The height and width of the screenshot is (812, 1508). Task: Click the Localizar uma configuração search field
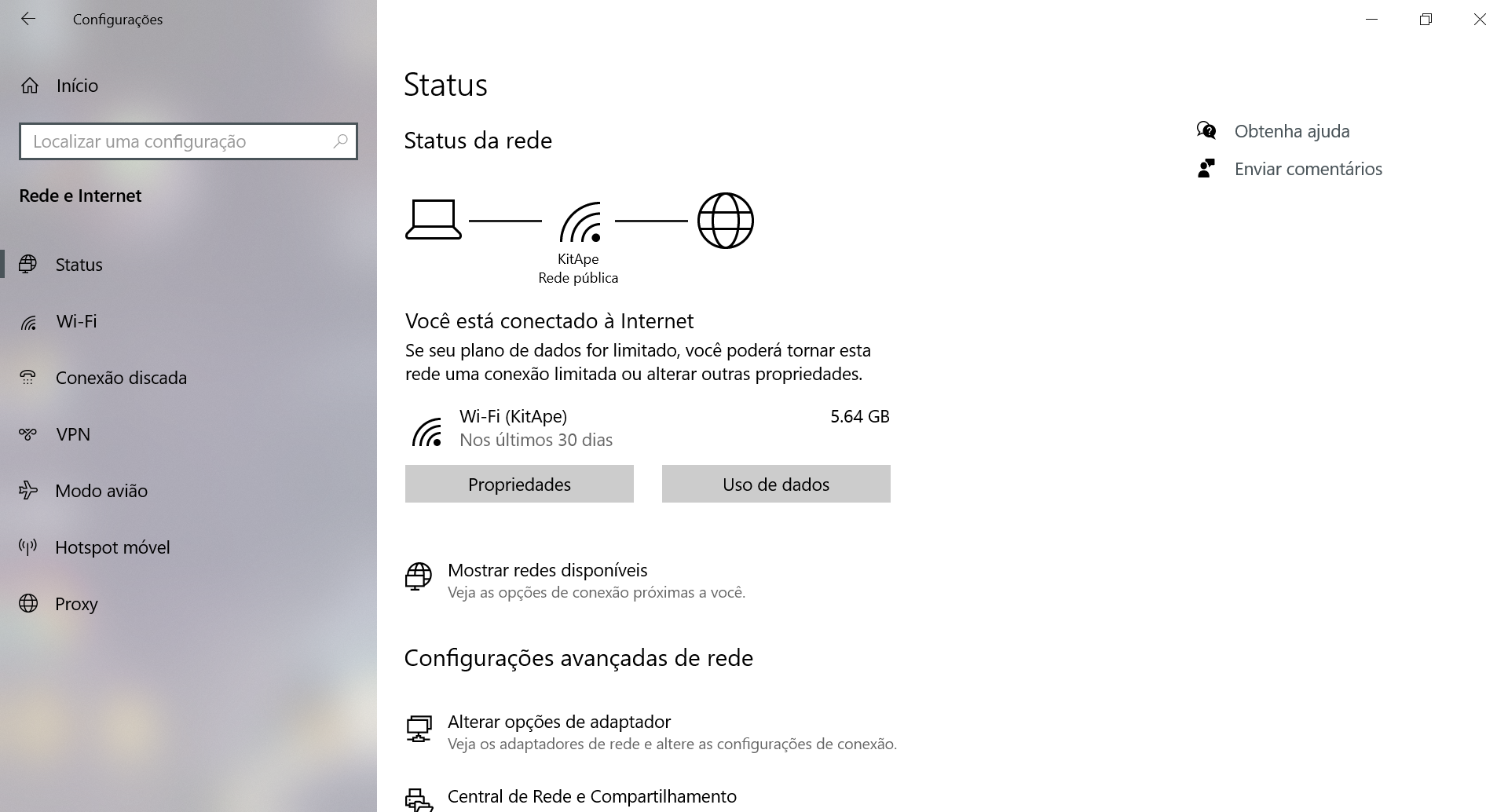(188, 141)
